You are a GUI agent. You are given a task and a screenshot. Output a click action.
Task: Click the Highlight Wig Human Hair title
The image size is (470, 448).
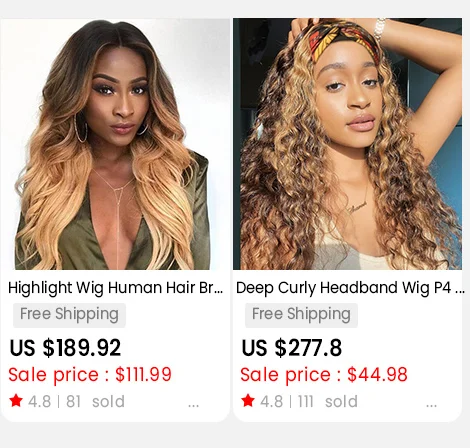click(115, 288)
